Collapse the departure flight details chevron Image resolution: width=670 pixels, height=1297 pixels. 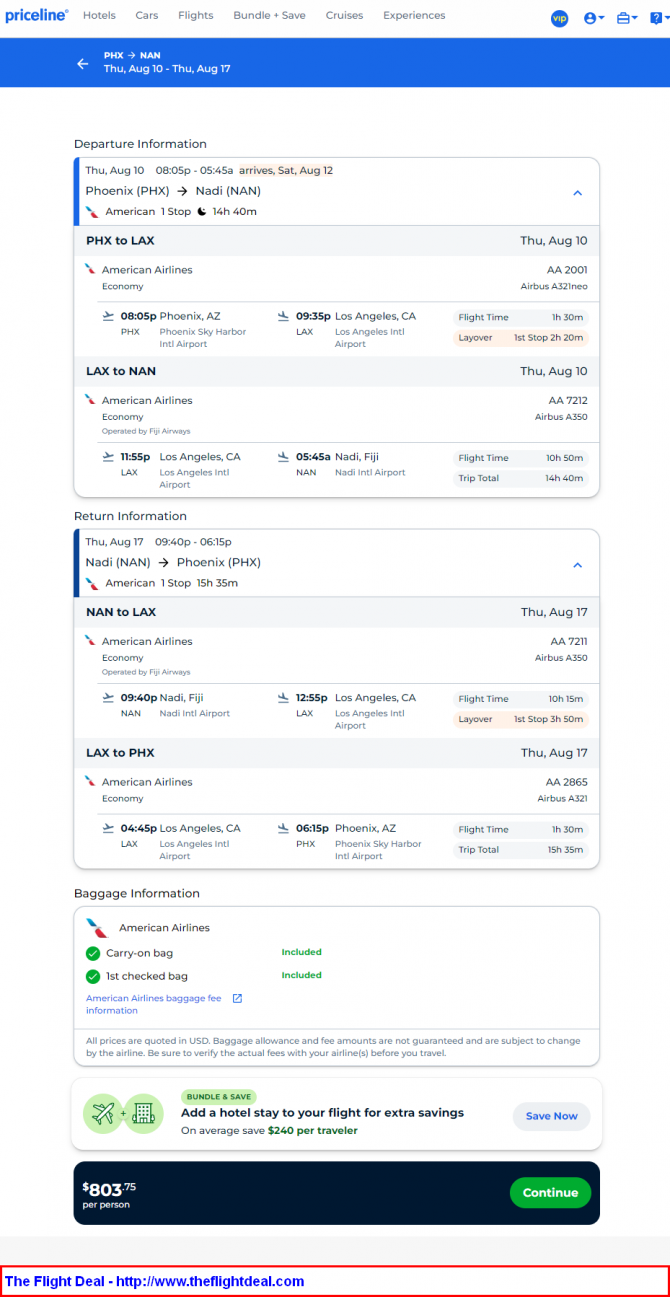pos(577,193)
